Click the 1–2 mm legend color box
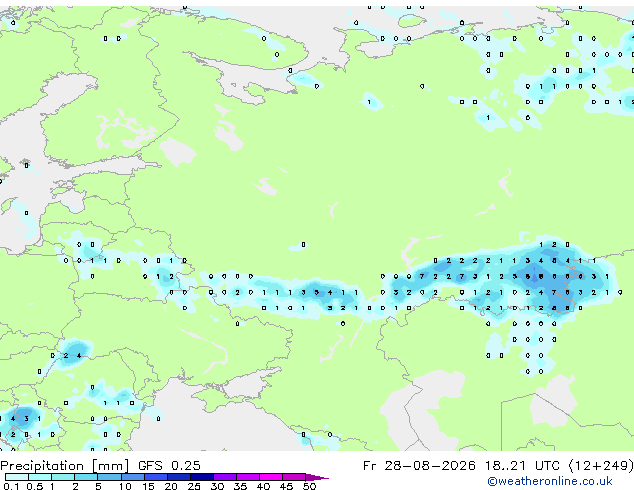634x490 pixels. (63, 477)
